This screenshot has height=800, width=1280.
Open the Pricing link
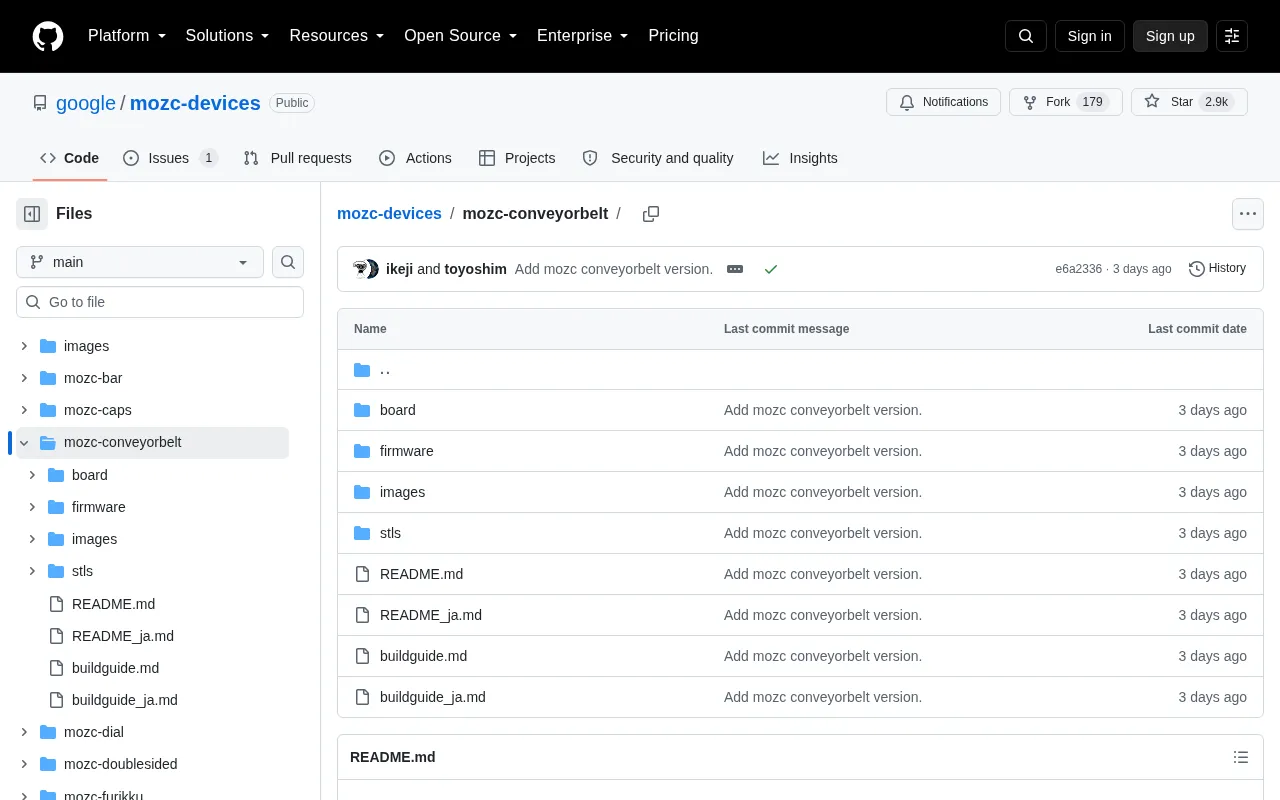(x=673, y=36)
